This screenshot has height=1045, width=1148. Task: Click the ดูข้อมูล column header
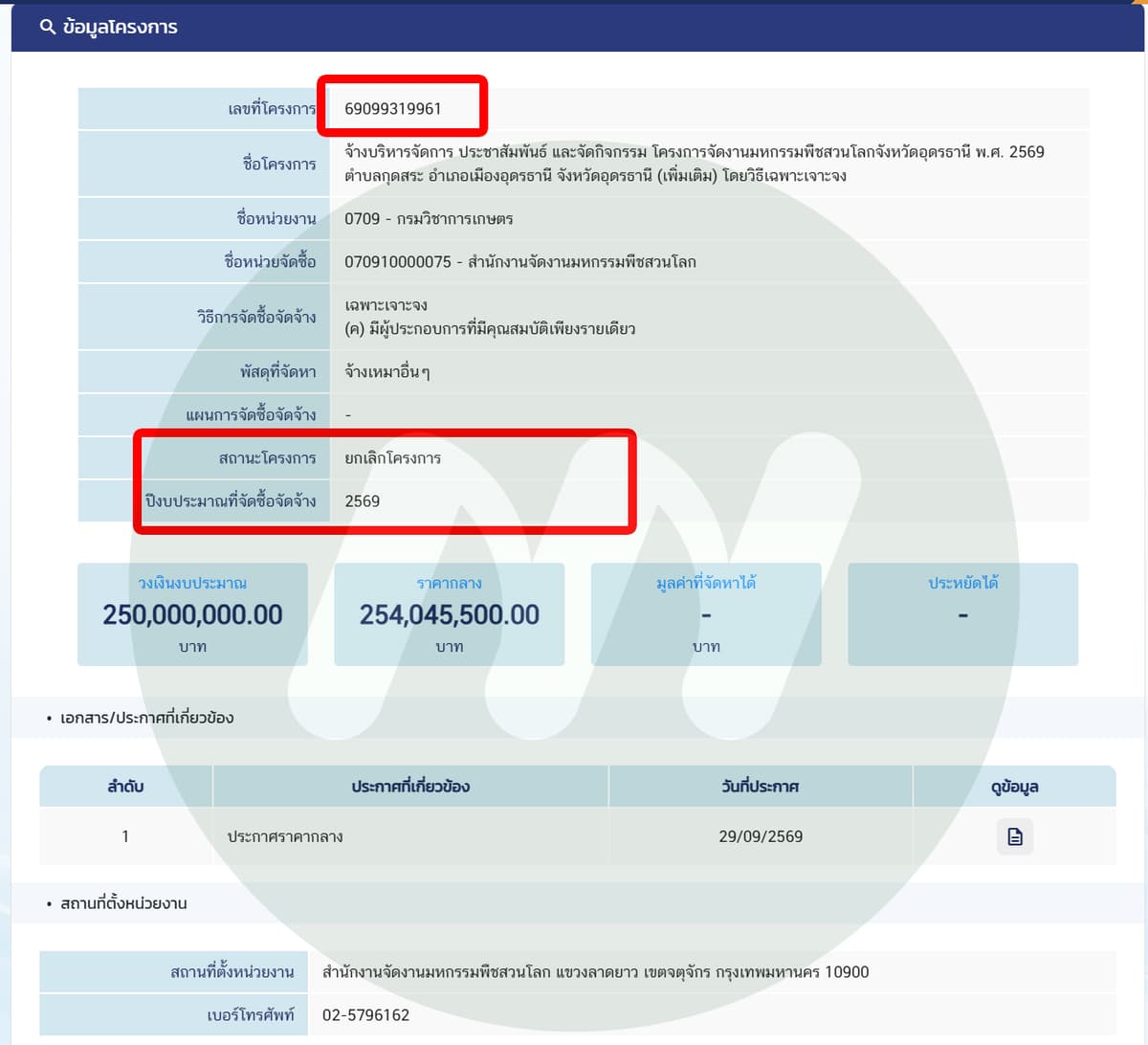click(1015, 787)
